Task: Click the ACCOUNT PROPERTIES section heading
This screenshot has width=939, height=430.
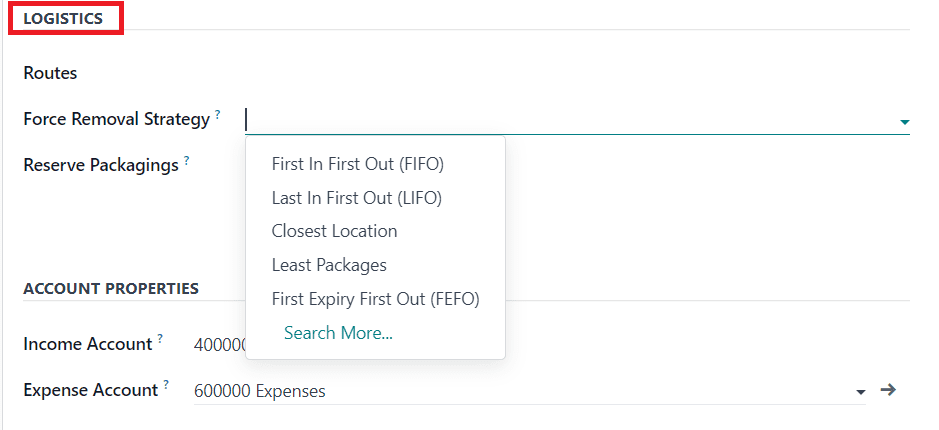Action: [x=111, y=288]
